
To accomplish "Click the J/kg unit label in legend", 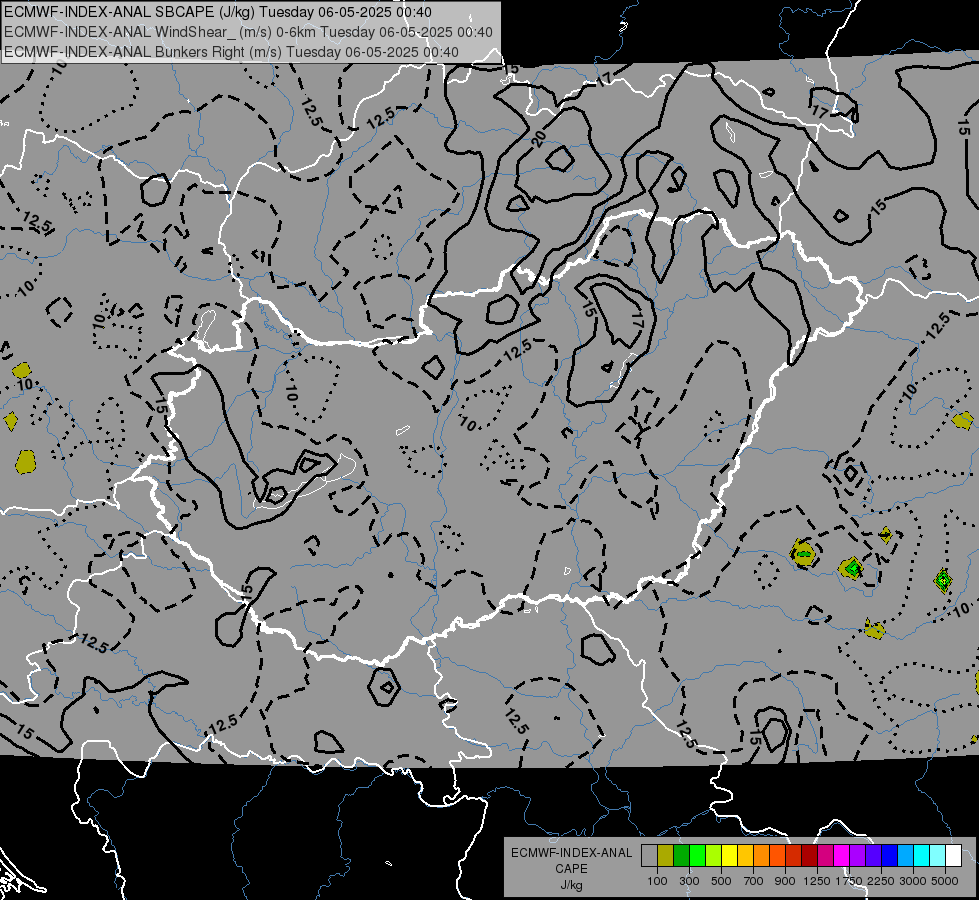I will [x=571, y=885].
